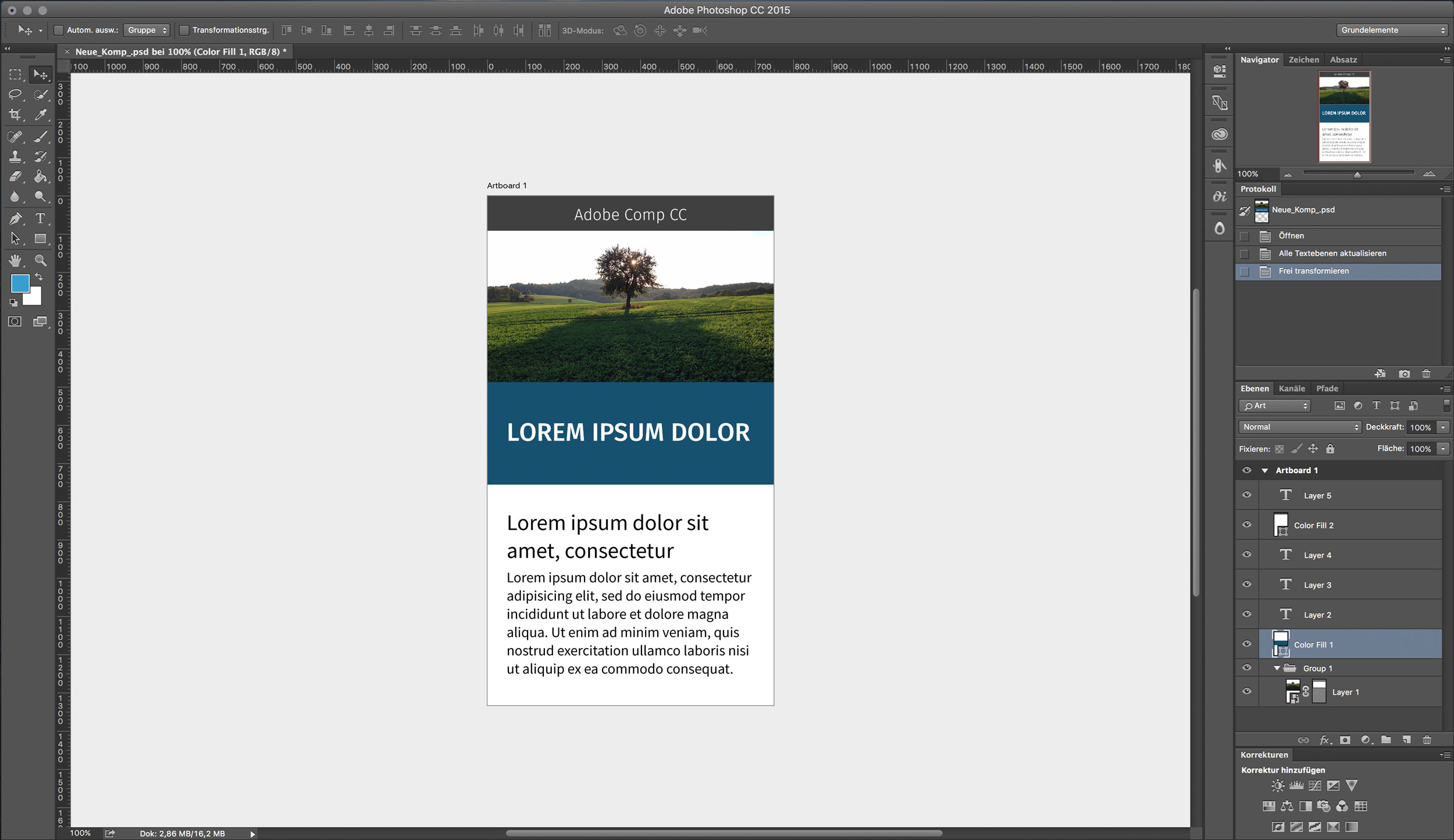This screenshot has width=1454, height=840.
Task: Enable Autom. ausw. checkbox
Action: 59,30
